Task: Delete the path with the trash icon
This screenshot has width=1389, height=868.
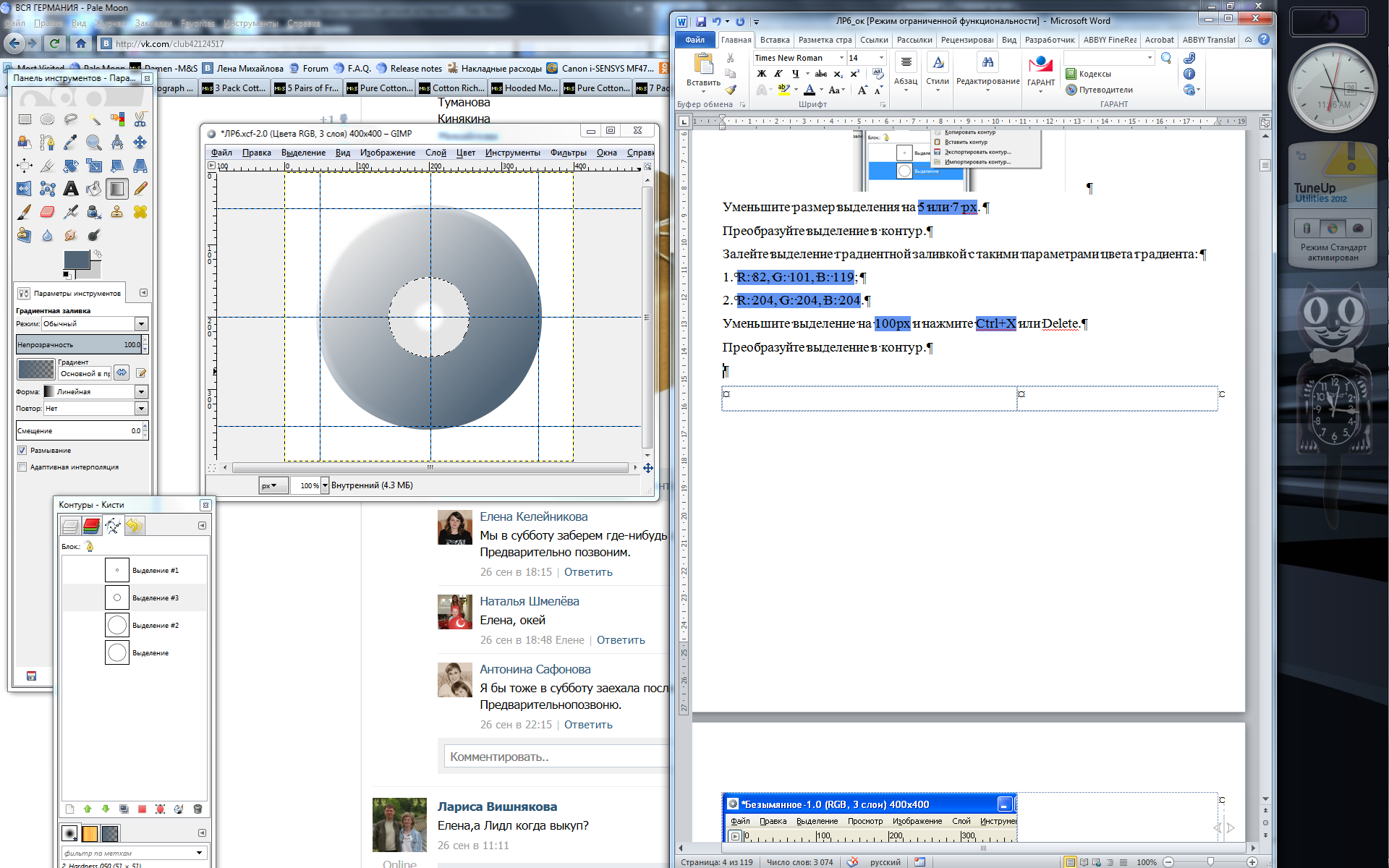Action: [x=197, y=809]
